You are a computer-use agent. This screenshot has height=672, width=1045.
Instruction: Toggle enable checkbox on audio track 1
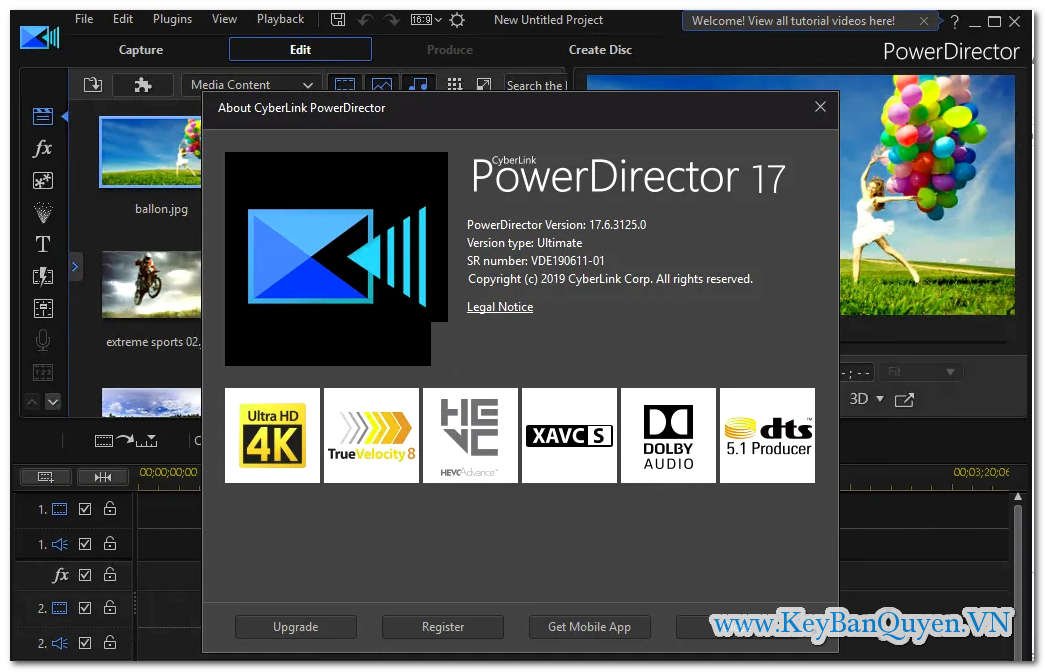point(85,544)
